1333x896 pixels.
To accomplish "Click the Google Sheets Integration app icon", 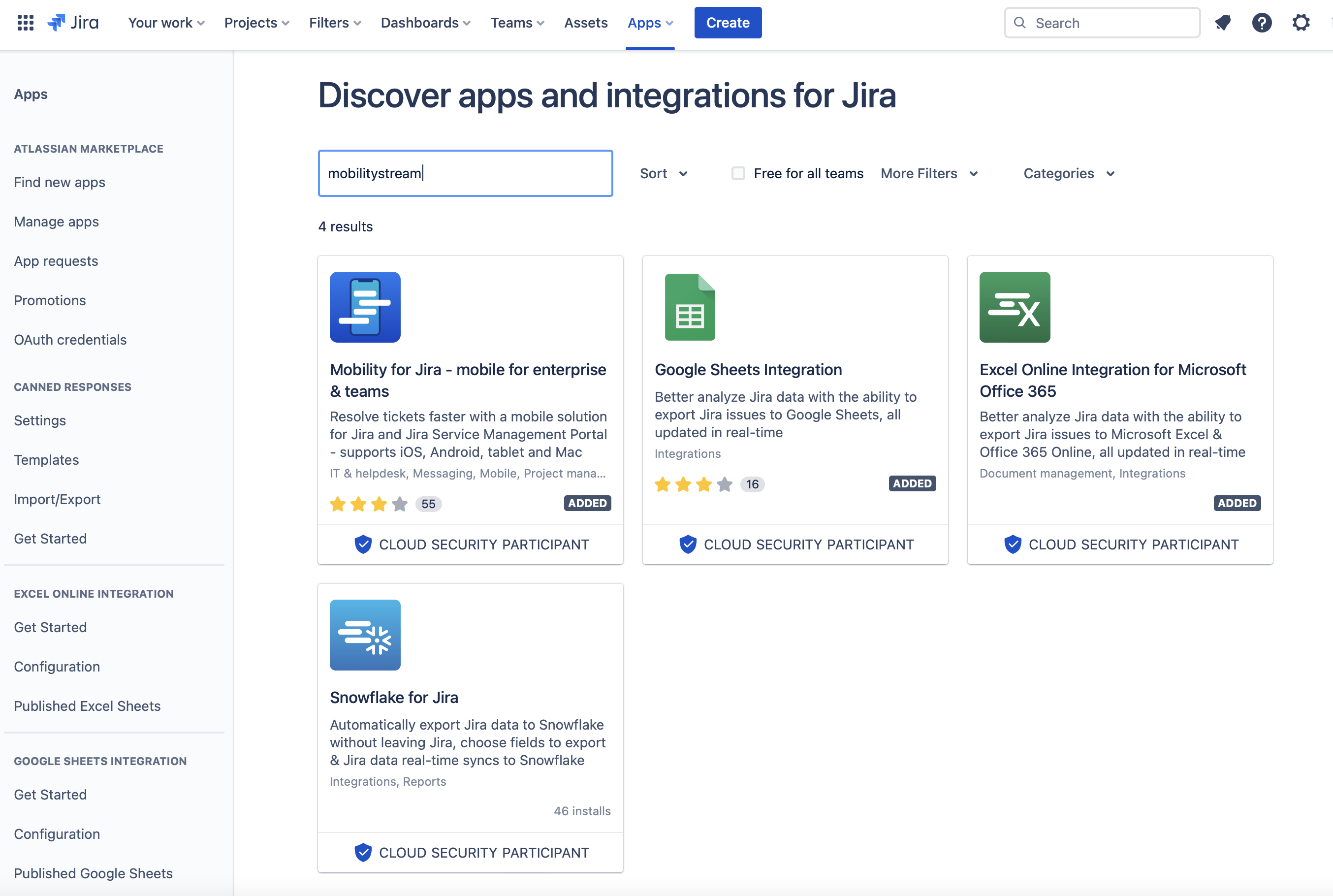I will (x=690, y=307).
